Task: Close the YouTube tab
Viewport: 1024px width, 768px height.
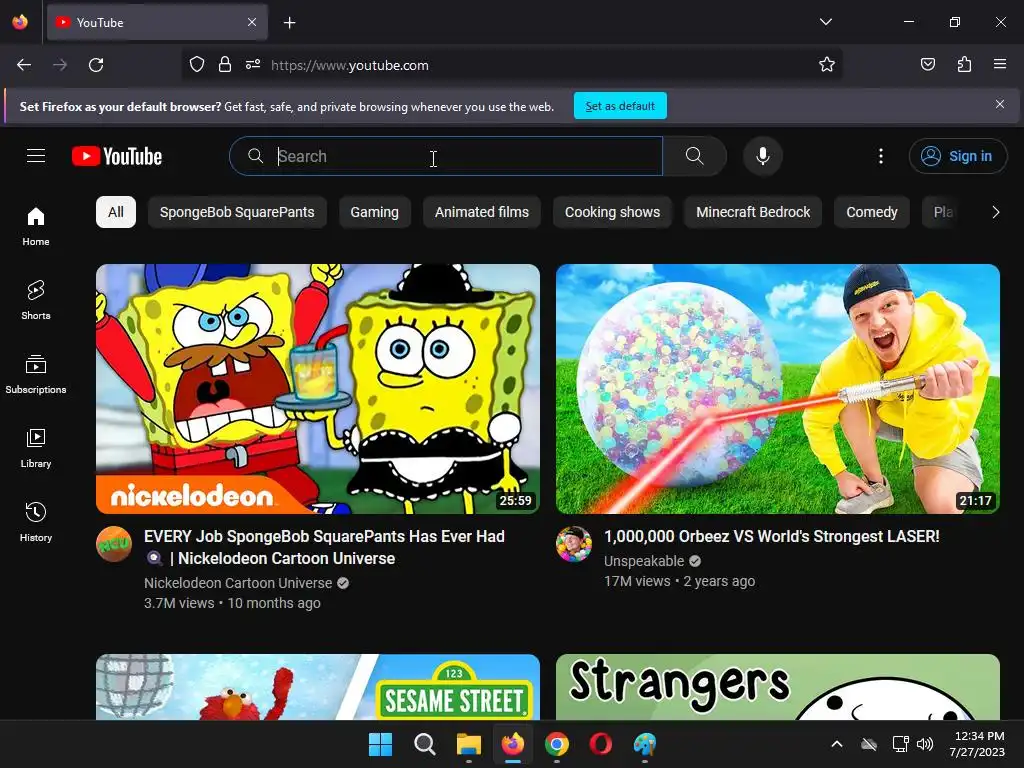Action: [252, 22]
